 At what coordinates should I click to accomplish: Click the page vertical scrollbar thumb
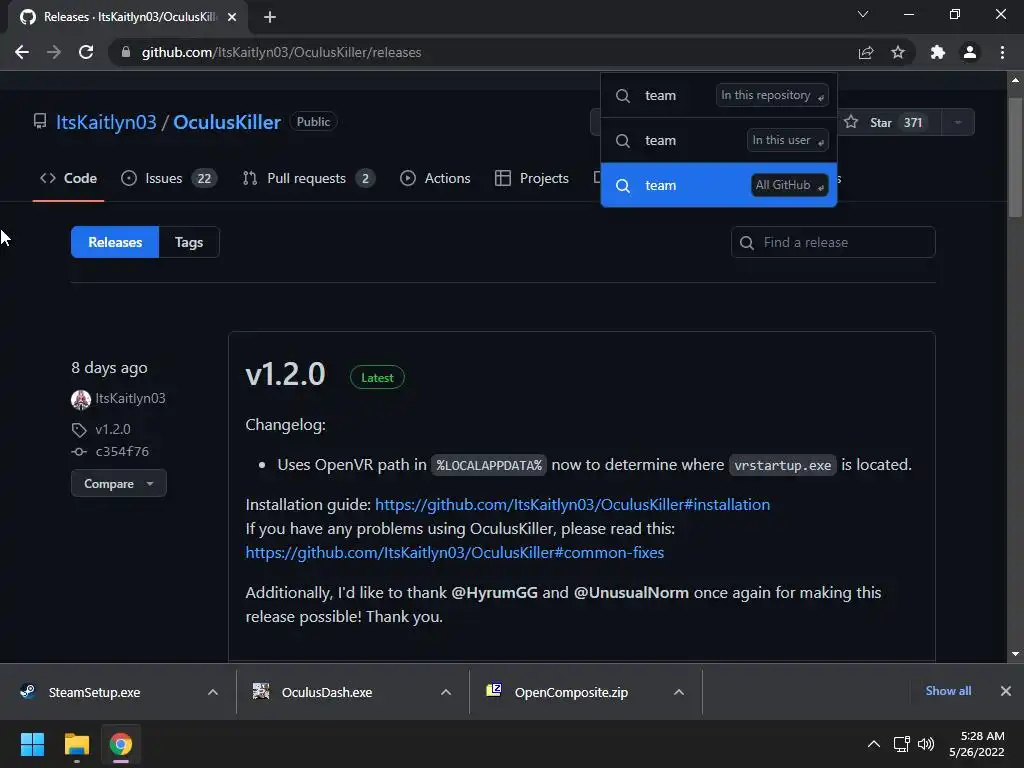pos(1015,157)
